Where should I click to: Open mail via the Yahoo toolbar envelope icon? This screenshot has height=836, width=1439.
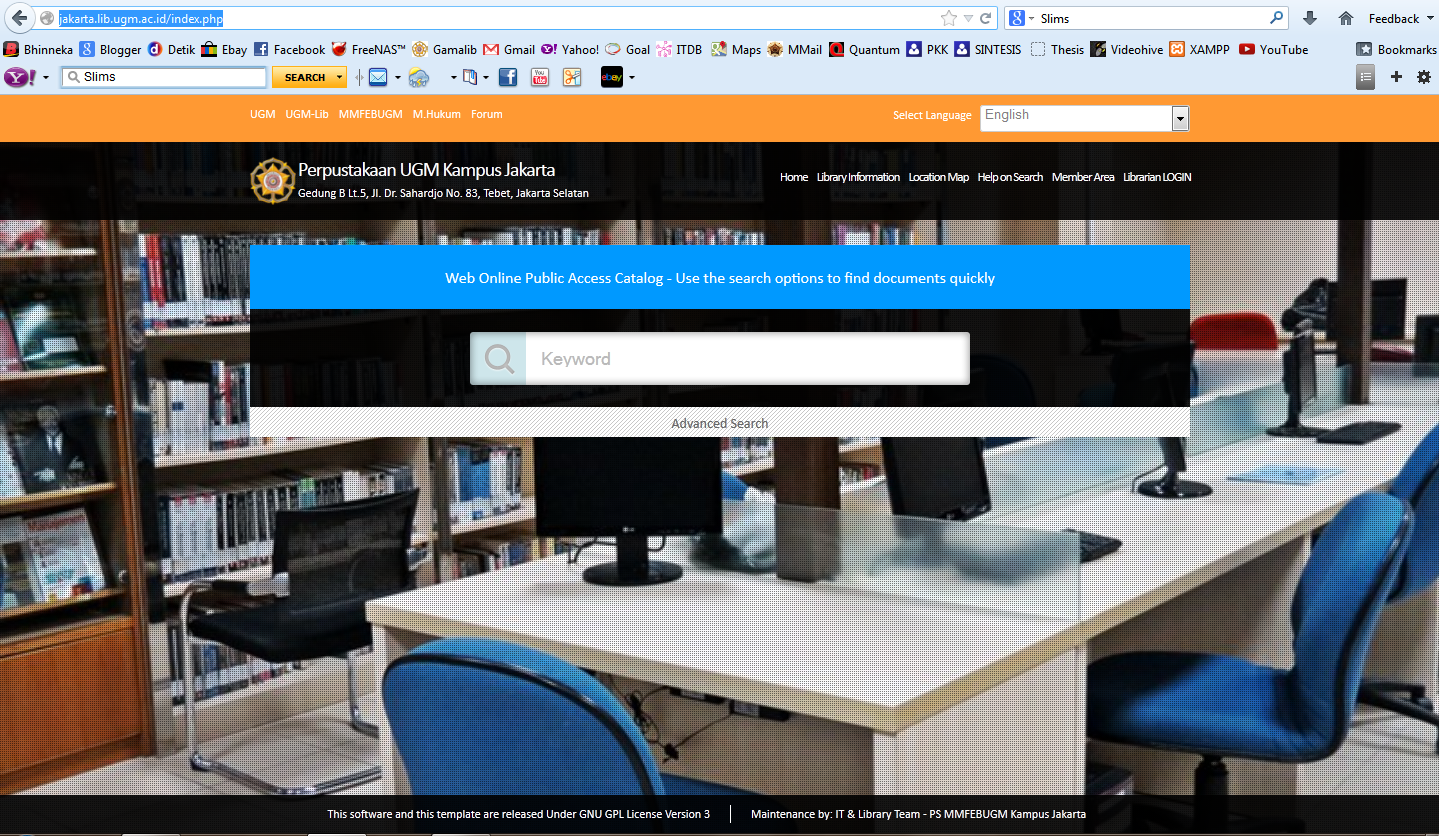tap(380, 76)
